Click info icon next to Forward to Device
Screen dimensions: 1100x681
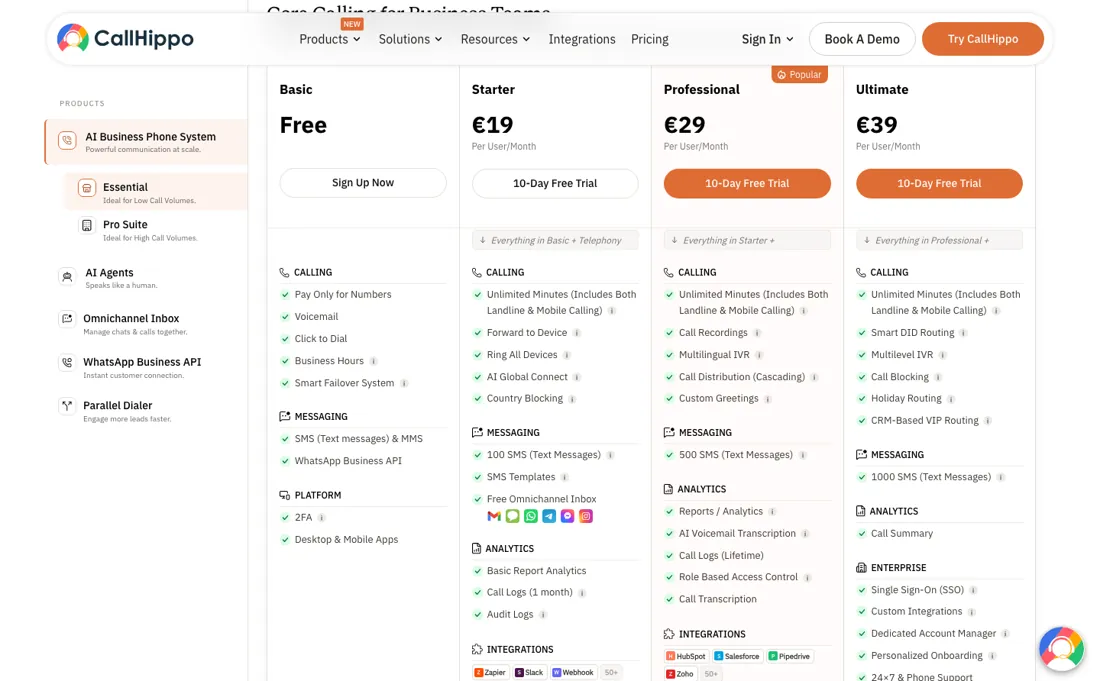pos(577,333)
